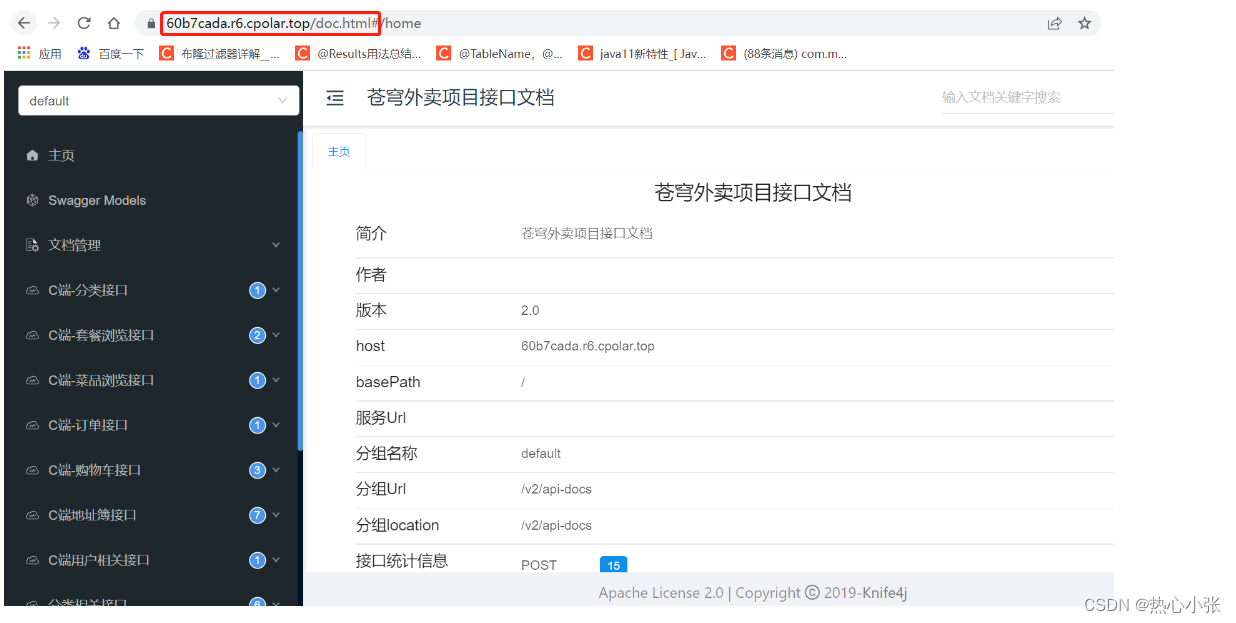Viewport: 1236px width, 623px height.
Task: Open the @Results用法总结 bookmark
Action: [x=358, y=54]
